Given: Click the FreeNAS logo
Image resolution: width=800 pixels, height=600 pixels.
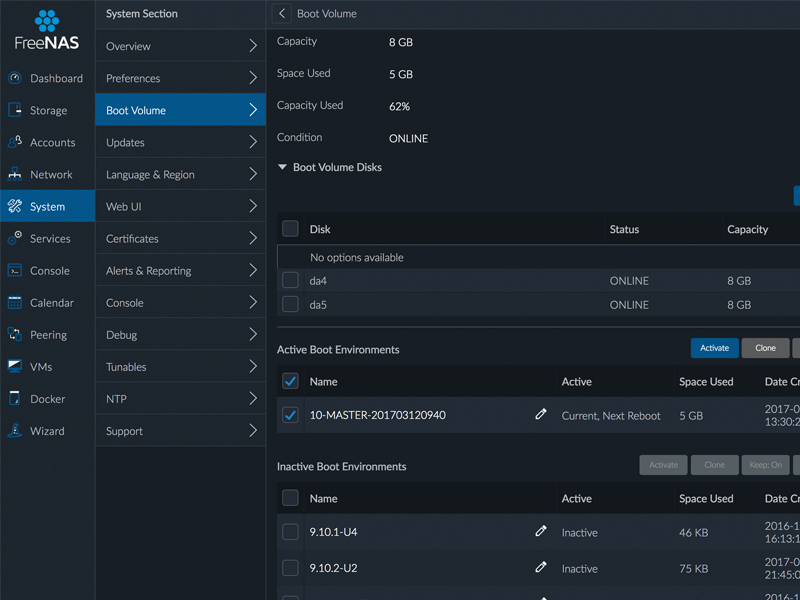Looking at the screenshot, I should point(47,30).
